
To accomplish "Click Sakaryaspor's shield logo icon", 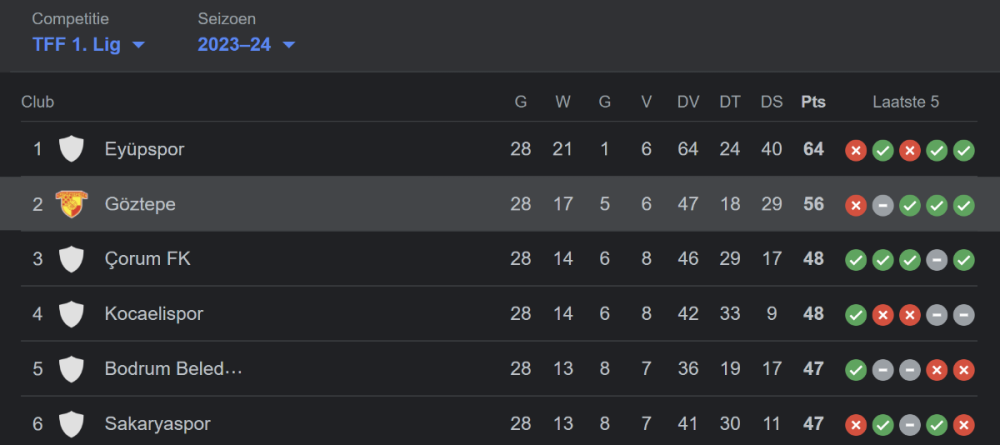I will [x=71, y=424].
